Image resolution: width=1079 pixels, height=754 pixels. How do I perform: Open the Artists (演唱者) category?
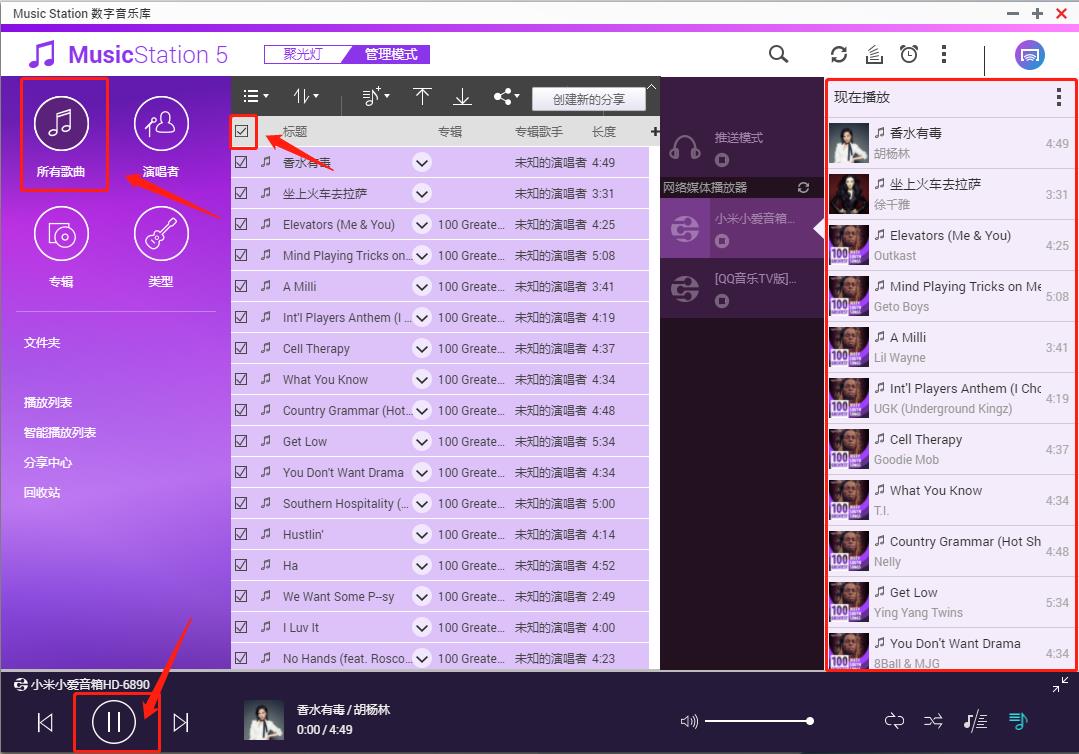(161, 136)
